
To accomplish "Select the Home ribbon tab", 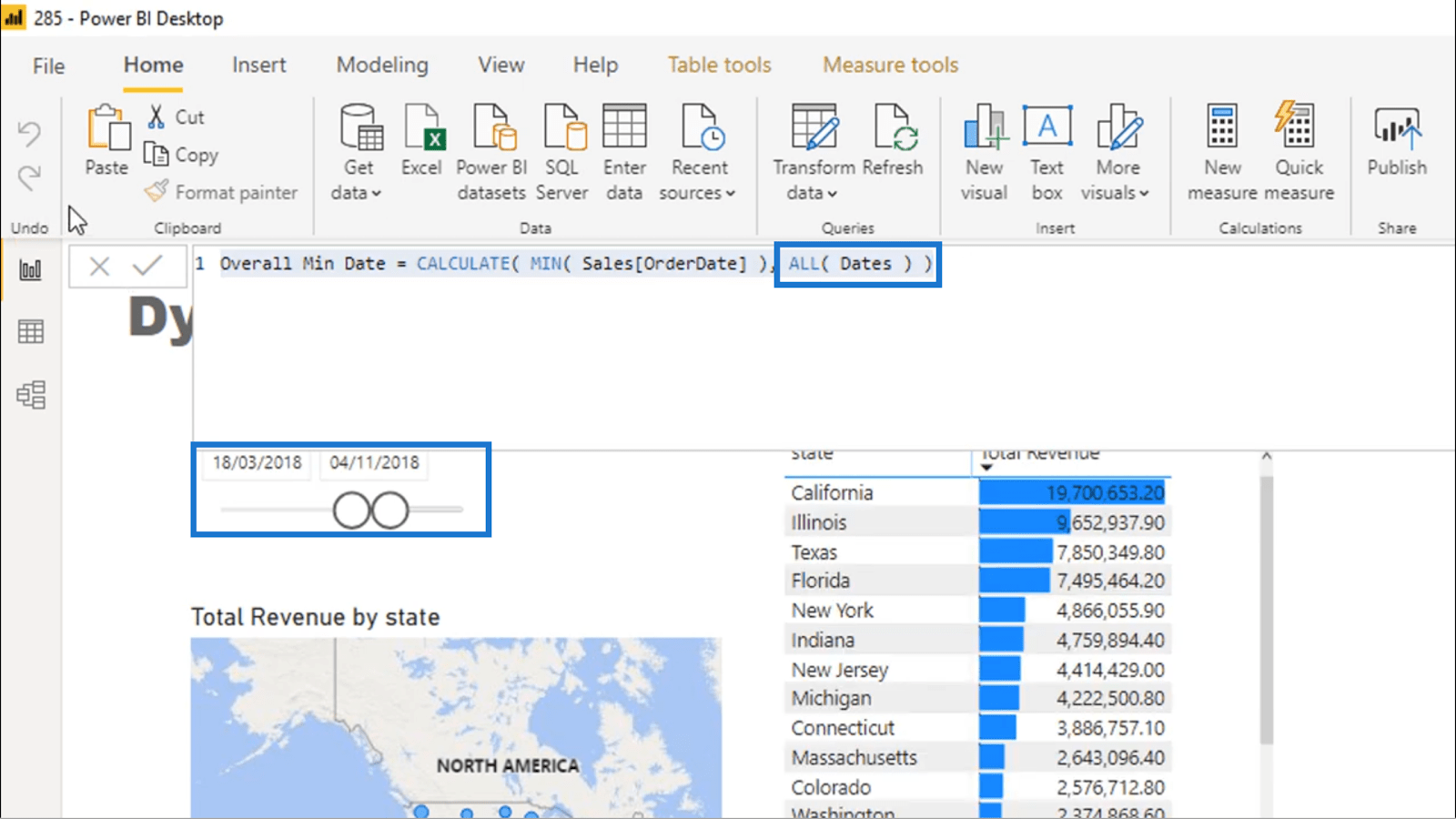I will click(153, 66).
